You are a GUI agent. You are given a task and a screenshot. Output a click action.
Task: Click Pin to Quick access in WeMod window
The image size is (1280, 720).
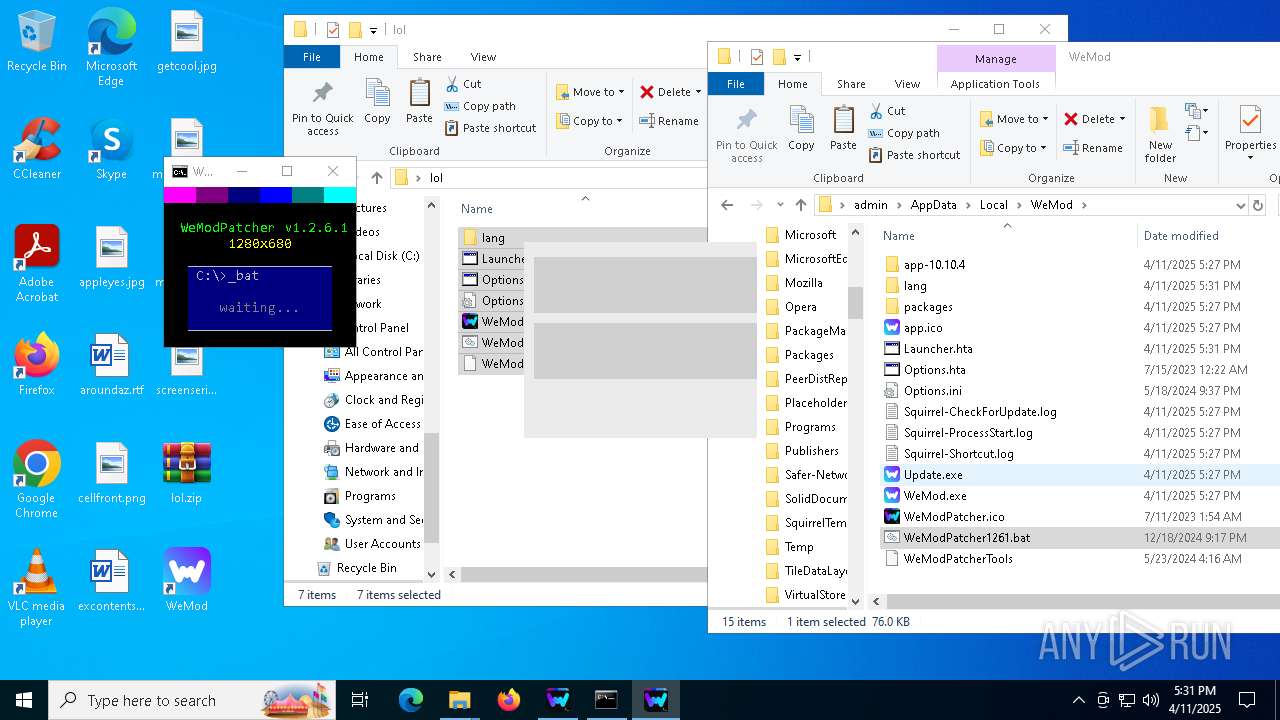point(746,135)
